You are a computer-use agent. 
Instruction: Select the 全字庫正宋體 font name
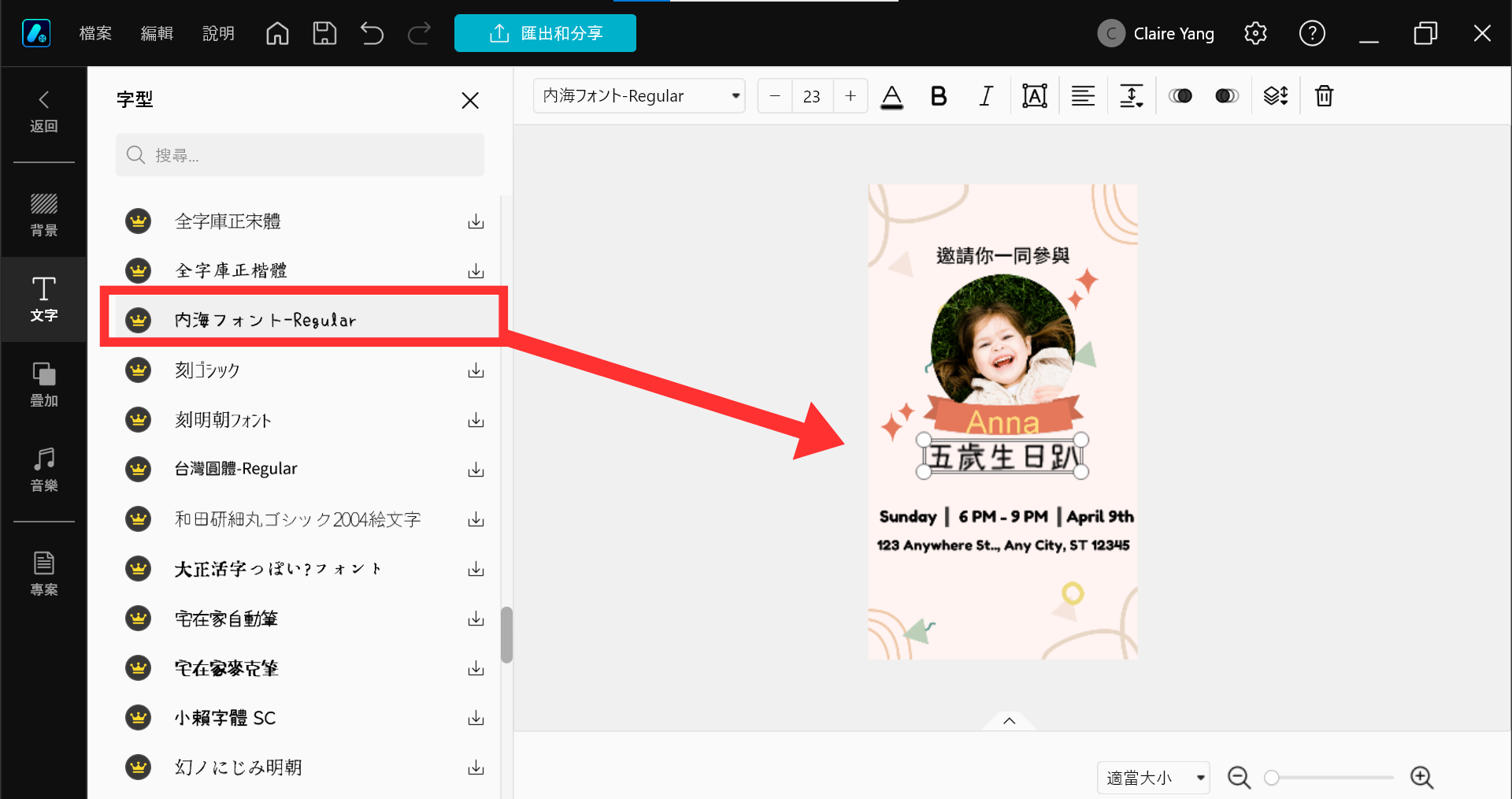(228, 221)
